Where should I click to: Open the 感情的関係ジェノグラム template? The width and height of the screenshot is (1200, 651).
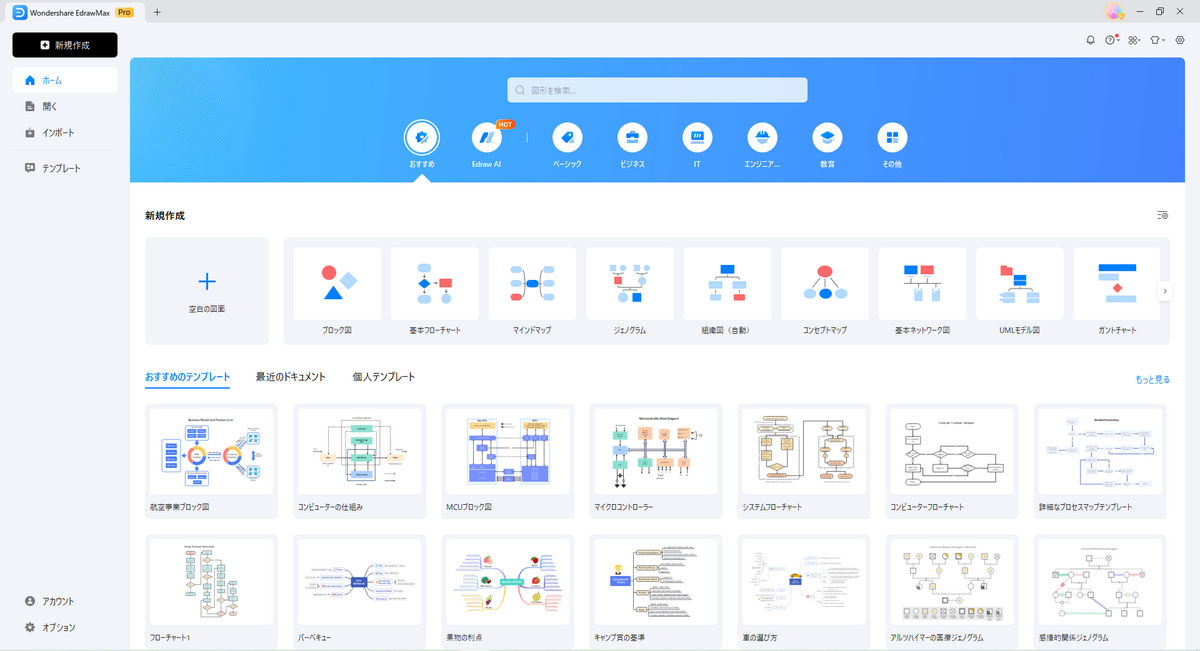click(x=1100, y=591)
